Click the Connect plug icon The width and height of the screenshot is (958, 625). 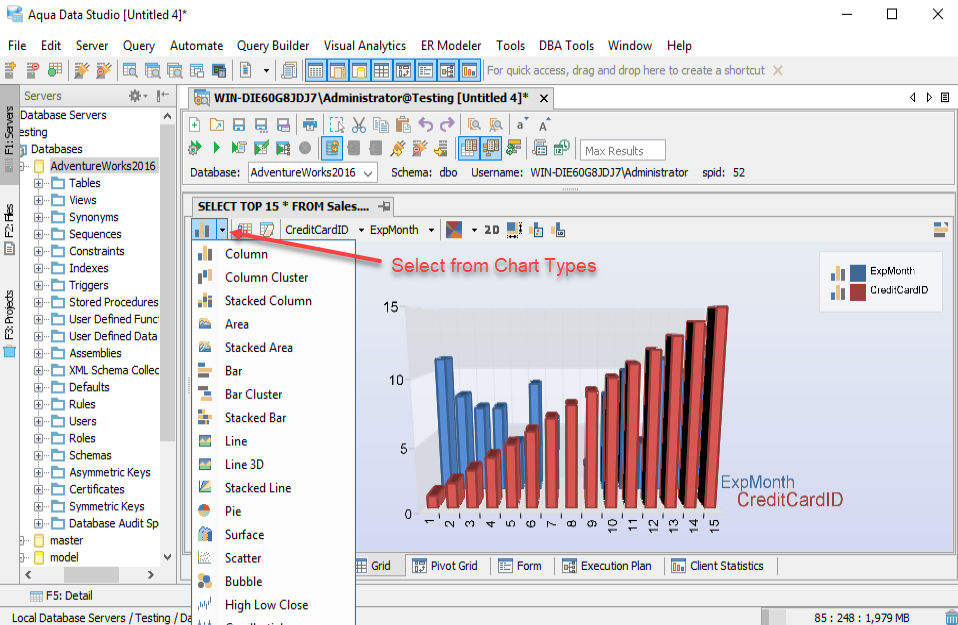398,147
